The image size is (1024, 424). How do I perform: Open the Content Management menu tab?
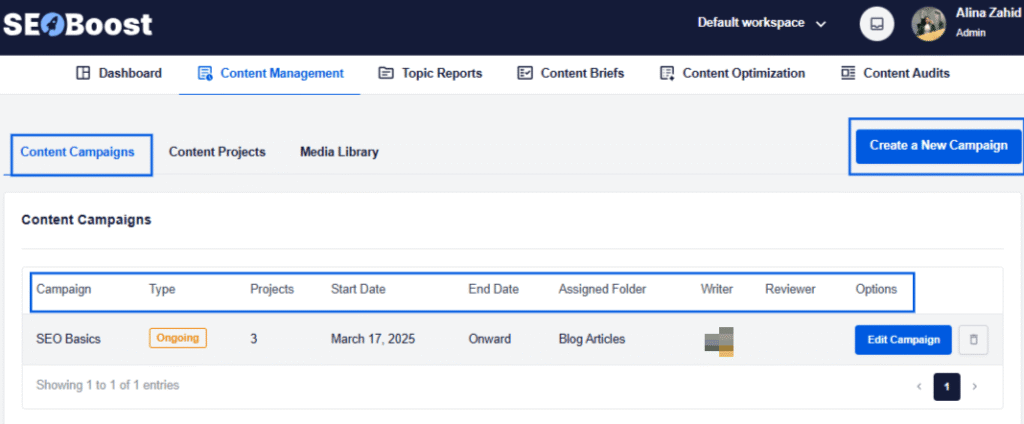270,73
